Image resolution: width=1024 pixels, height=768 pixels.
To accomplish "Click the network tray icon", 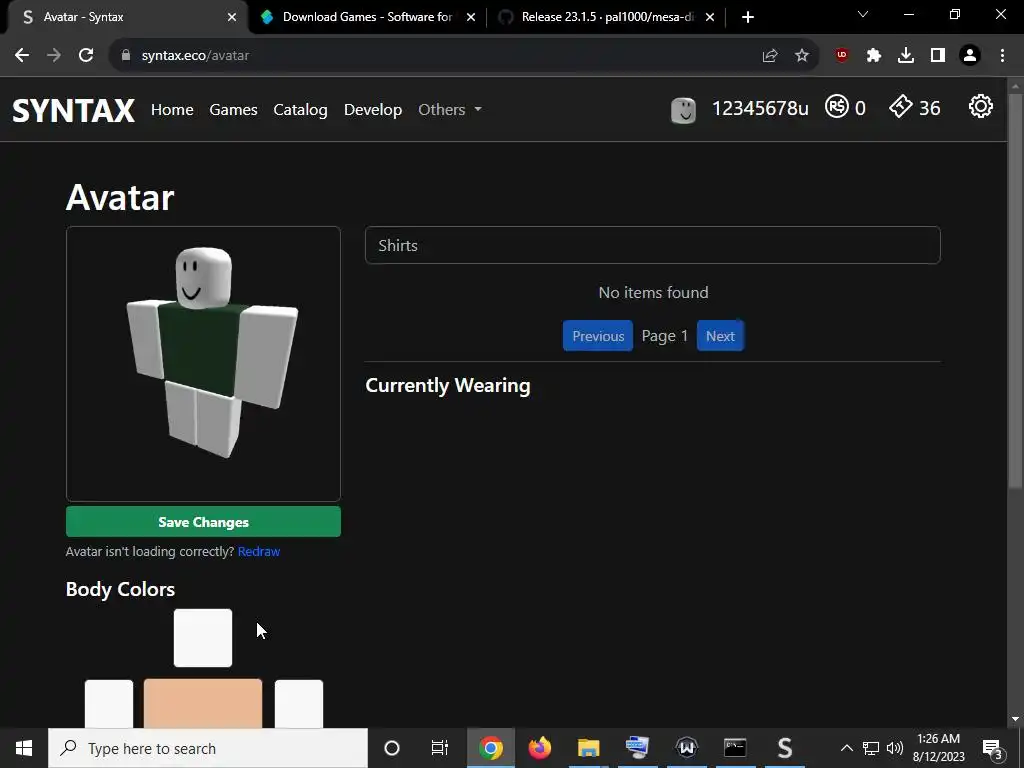I will pyautogui.click(x=871, y=748).
